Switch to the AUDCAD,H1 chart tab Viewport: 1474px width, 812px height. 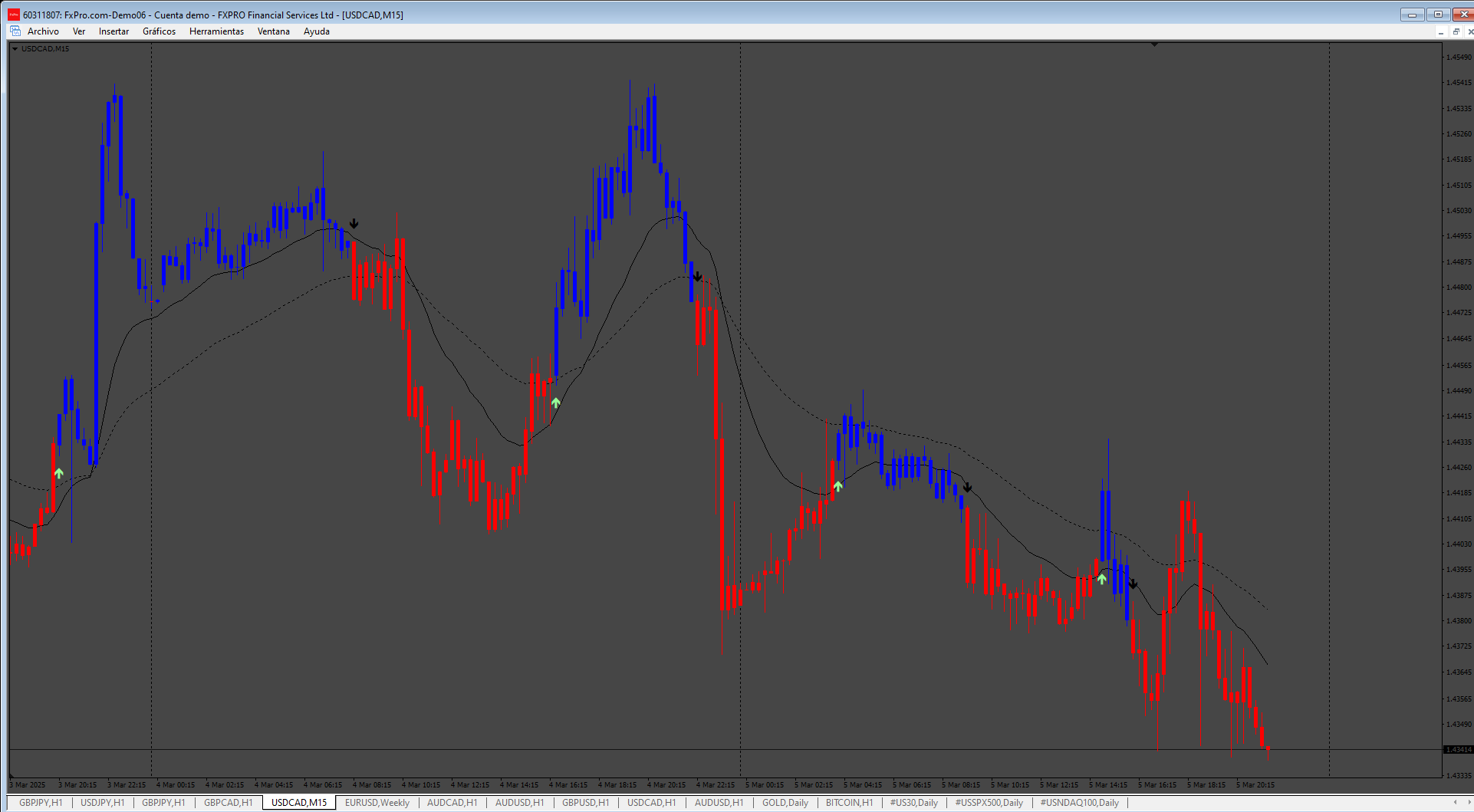(x=452, y=803)
